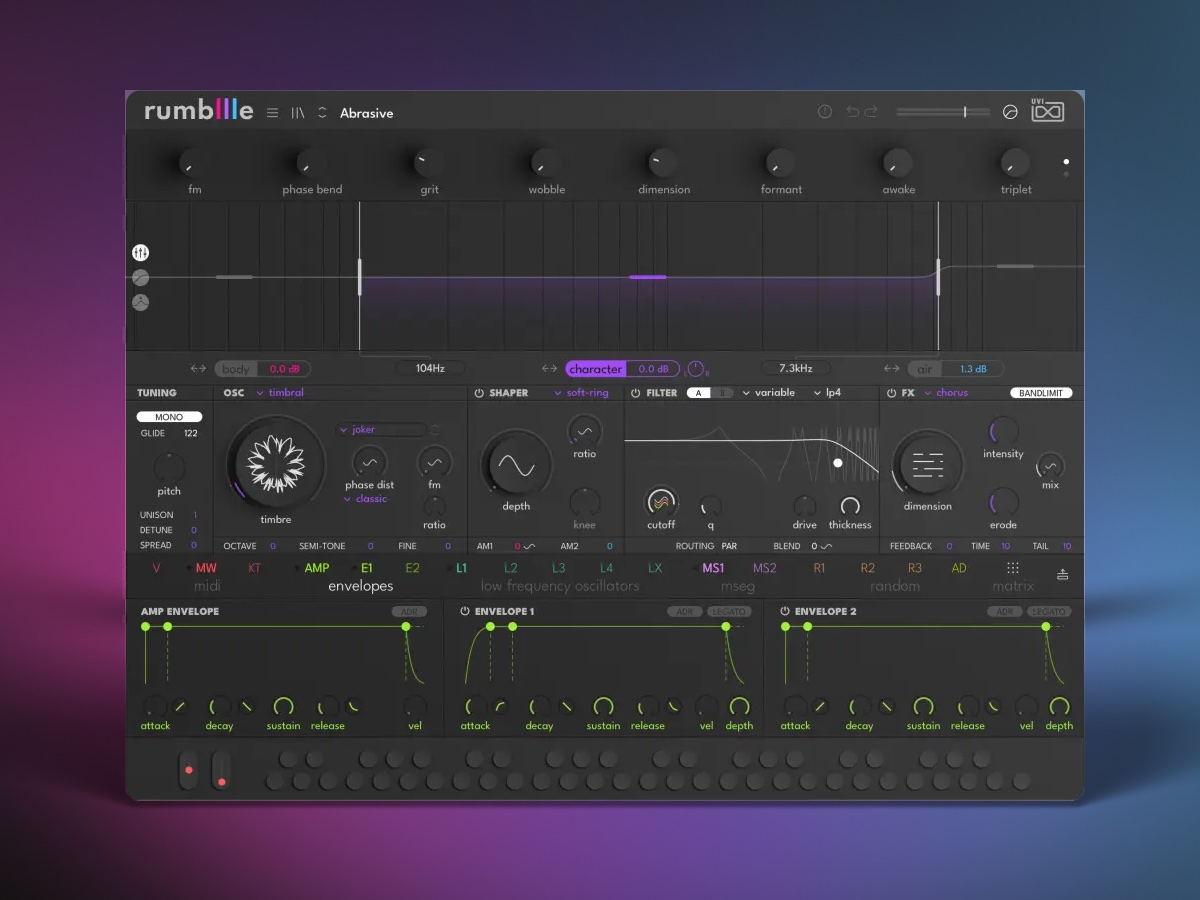Click the UVI logo

click(1047, 111)
